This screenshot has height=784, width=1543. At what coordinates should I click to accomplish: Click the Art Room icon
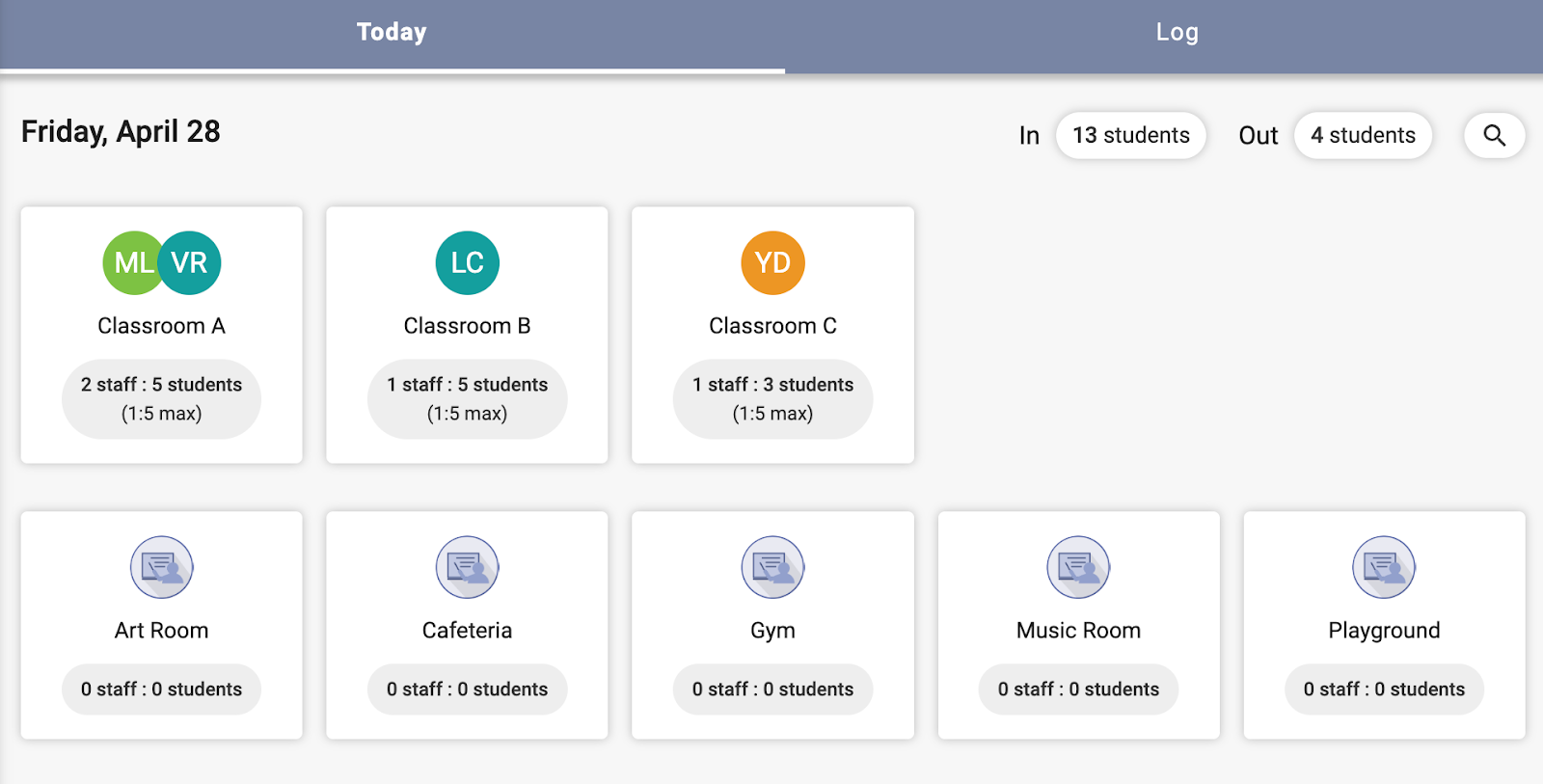[x=162, y=567]
